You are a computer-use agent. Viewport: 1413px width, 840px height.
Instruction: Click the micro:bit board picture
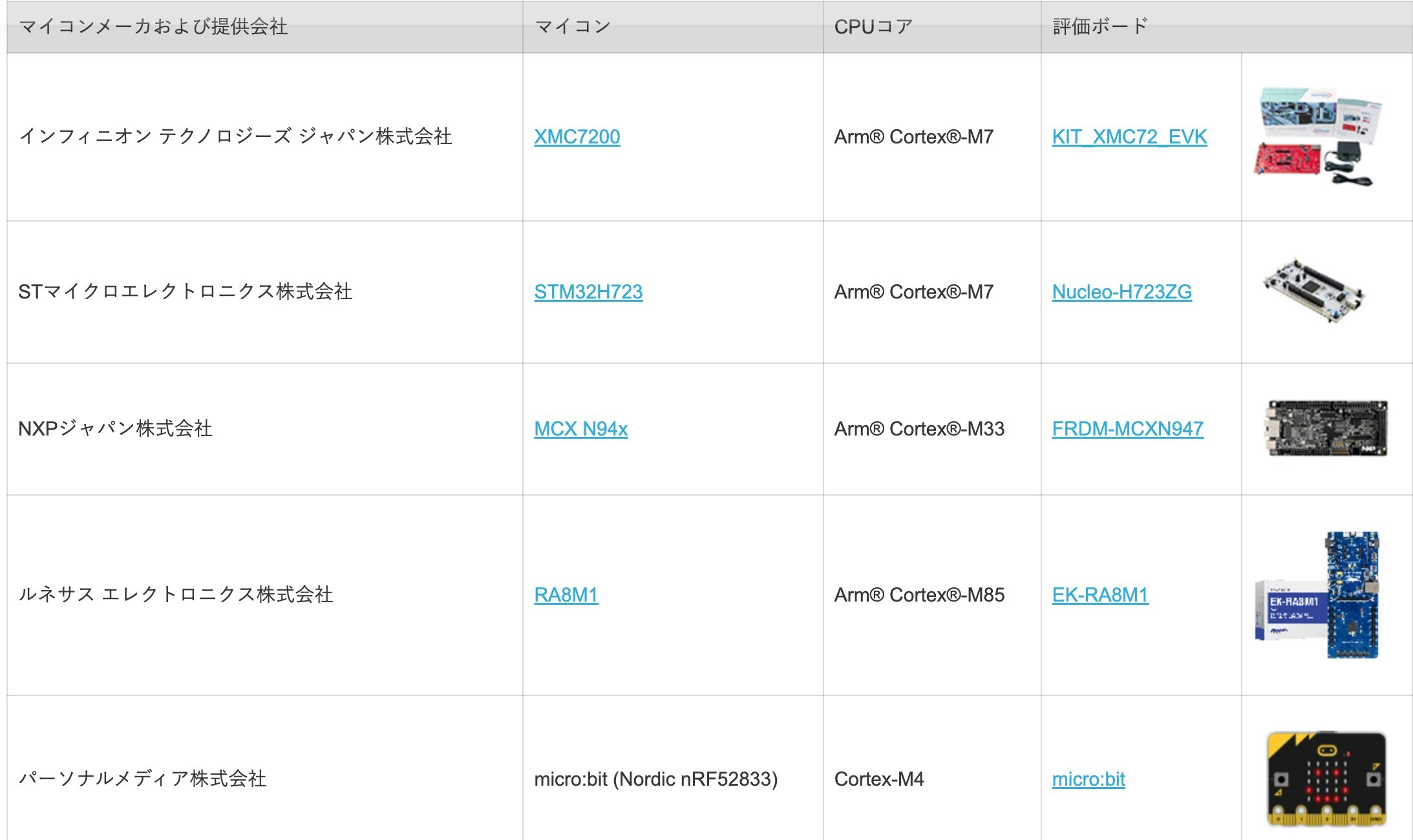(x=1326, y=779)
